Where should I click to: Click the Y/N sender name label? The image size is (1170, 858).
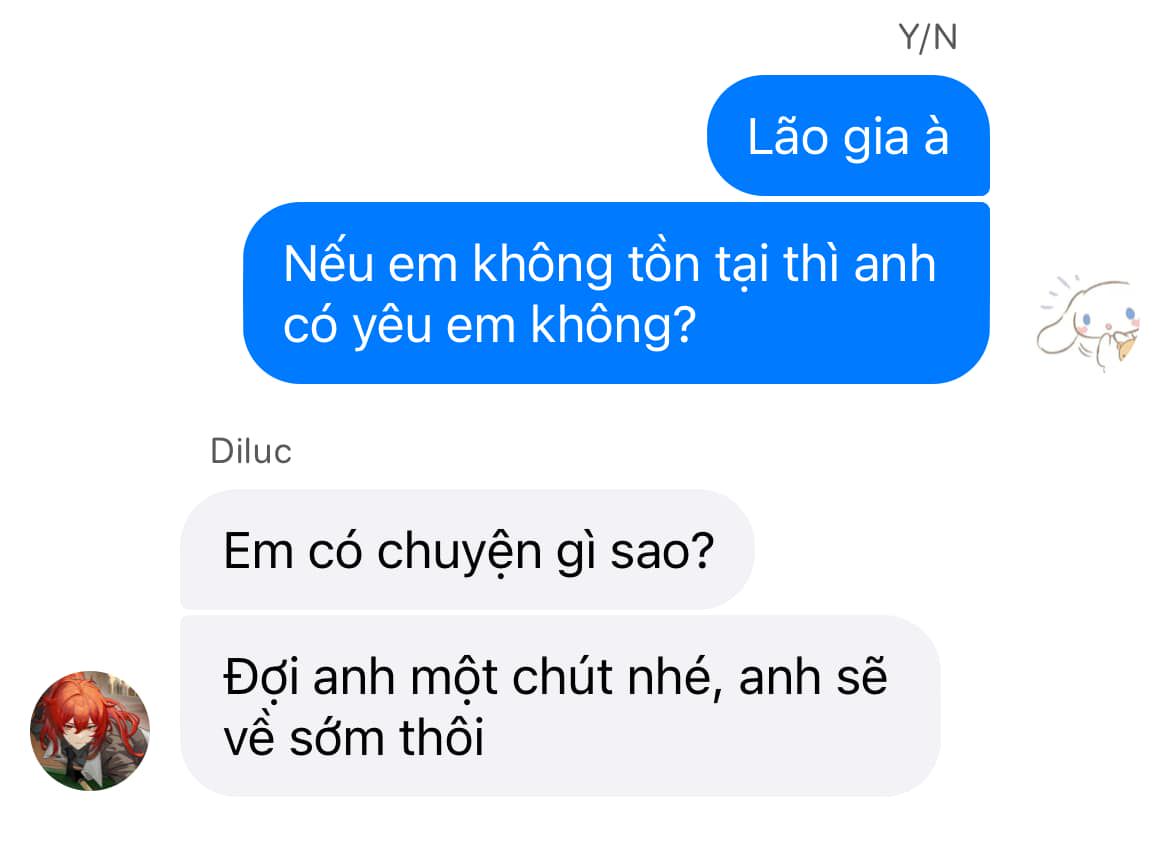coord(927,37)
